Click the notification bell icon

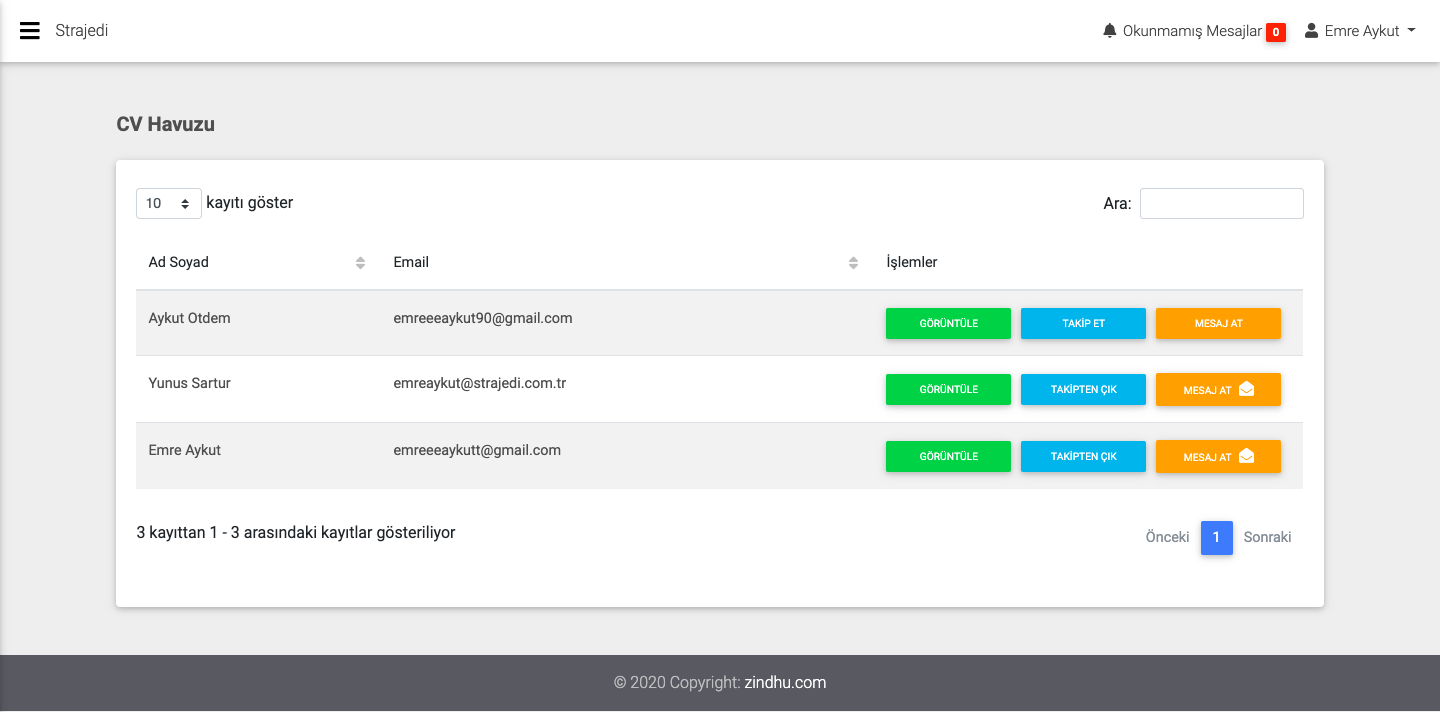point(1109,31)
